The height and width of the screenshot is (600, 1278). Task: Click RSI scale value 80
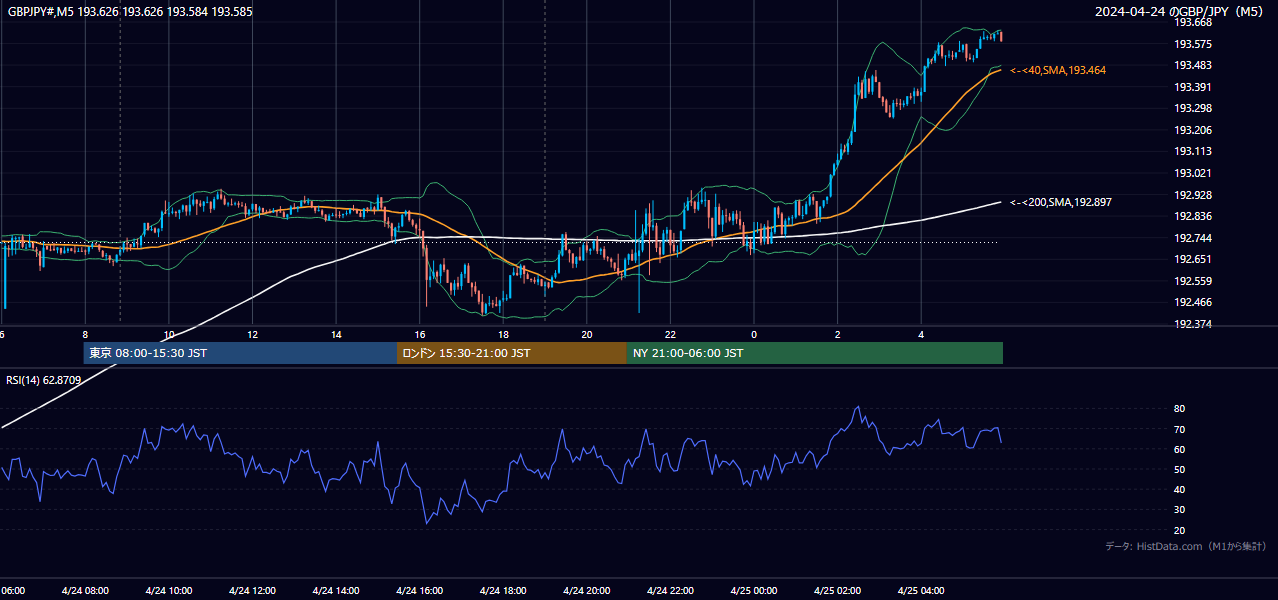[1179, 409]
